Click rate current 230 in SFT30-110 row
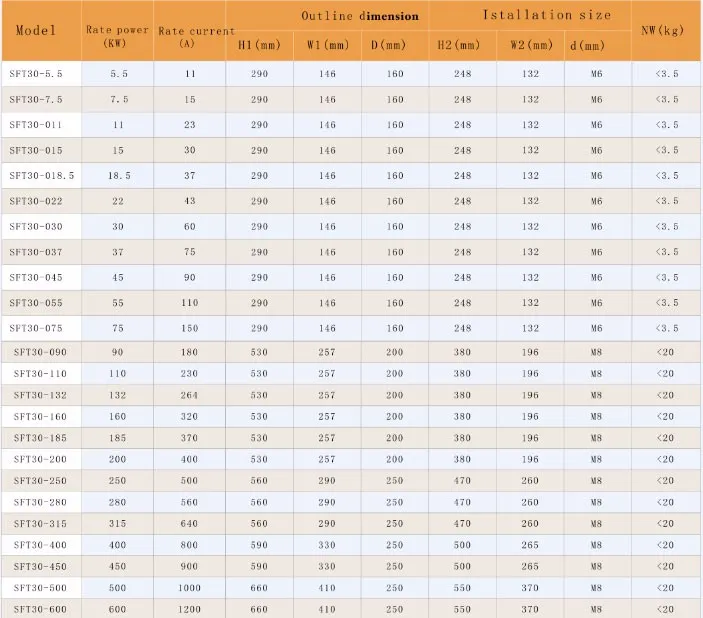This screenshot has width=703, height=618. pos(189,374)
